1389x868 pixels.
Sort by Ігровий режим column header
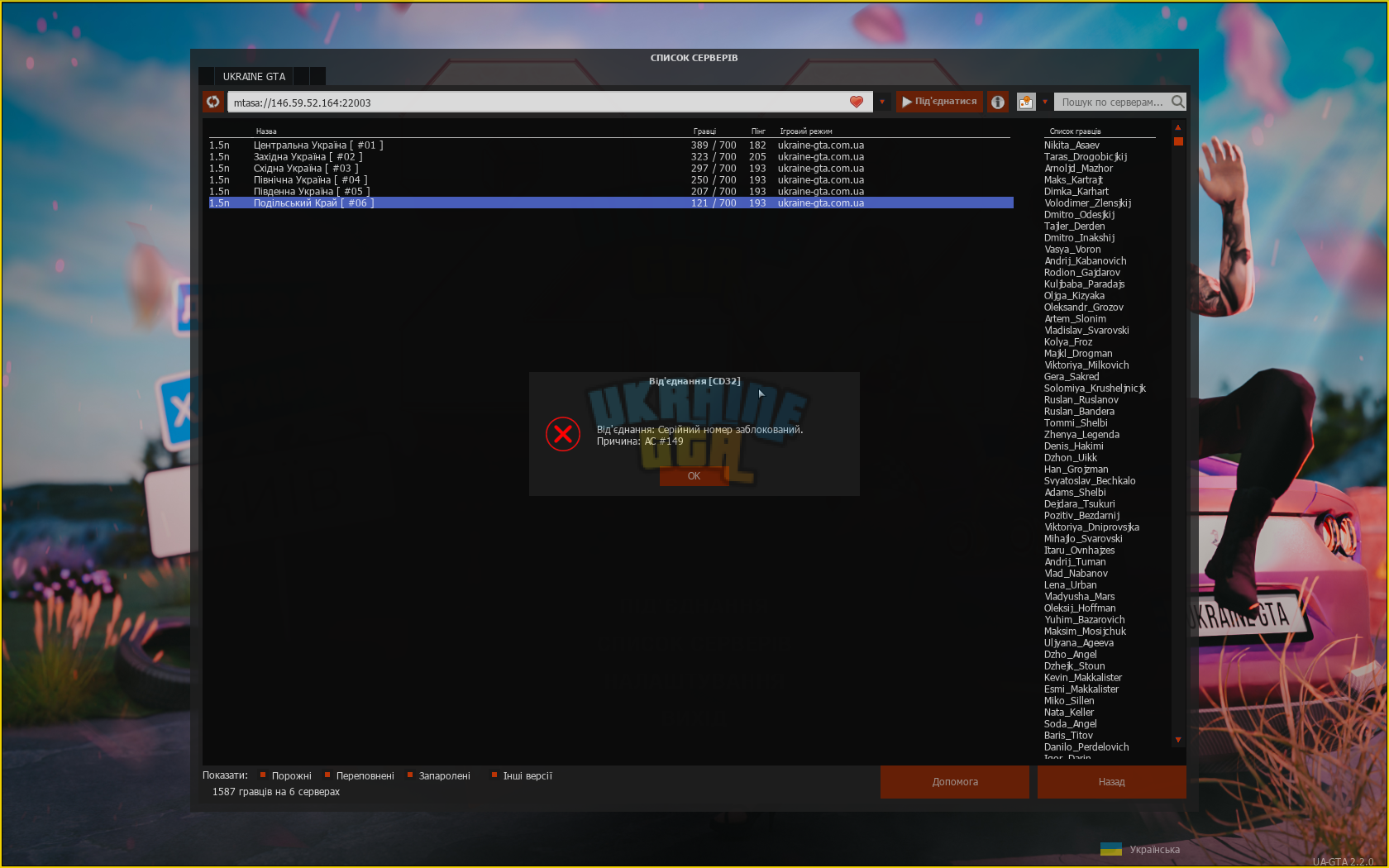click(806, 131)
